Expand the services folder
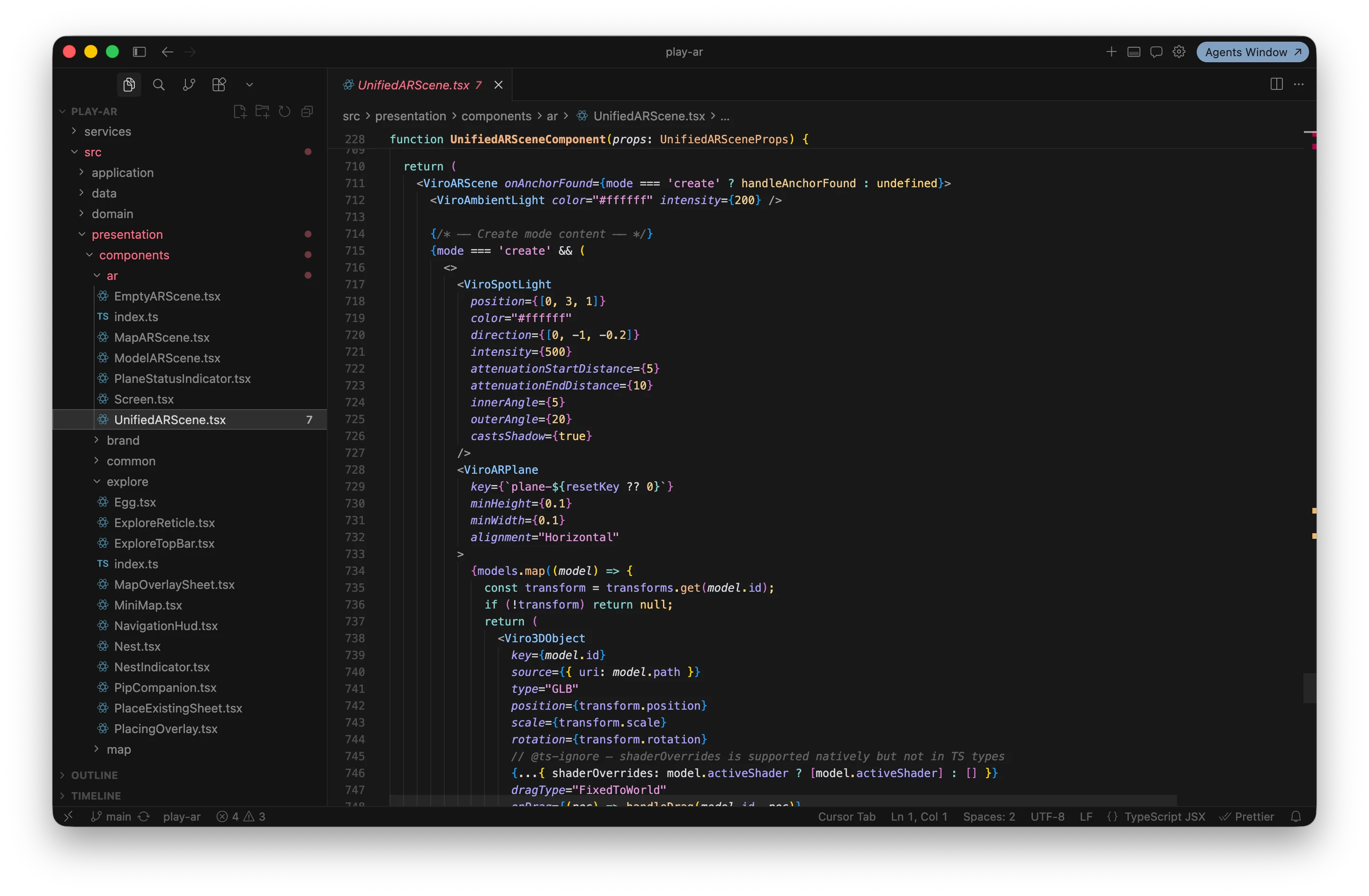Image resolution: width=1369 pixels, height=896 pixels. (190, 131)
